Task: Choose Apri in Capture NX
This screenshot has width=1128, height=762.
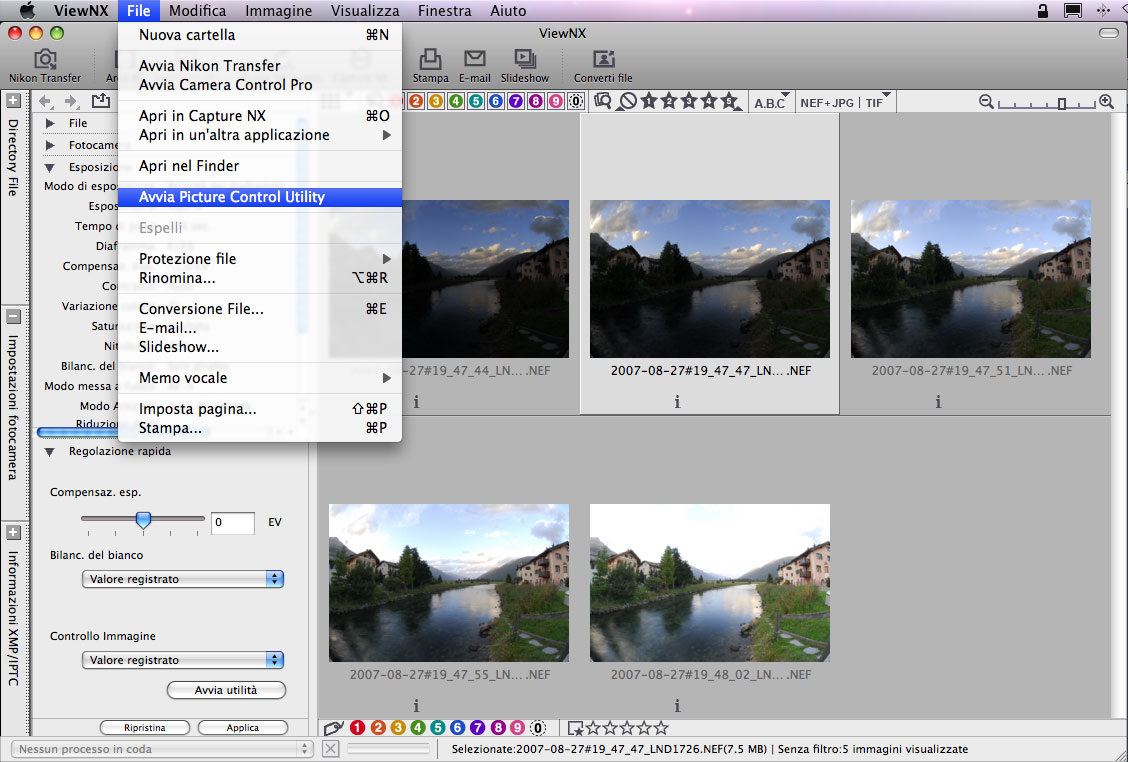Action: point(260,116)
